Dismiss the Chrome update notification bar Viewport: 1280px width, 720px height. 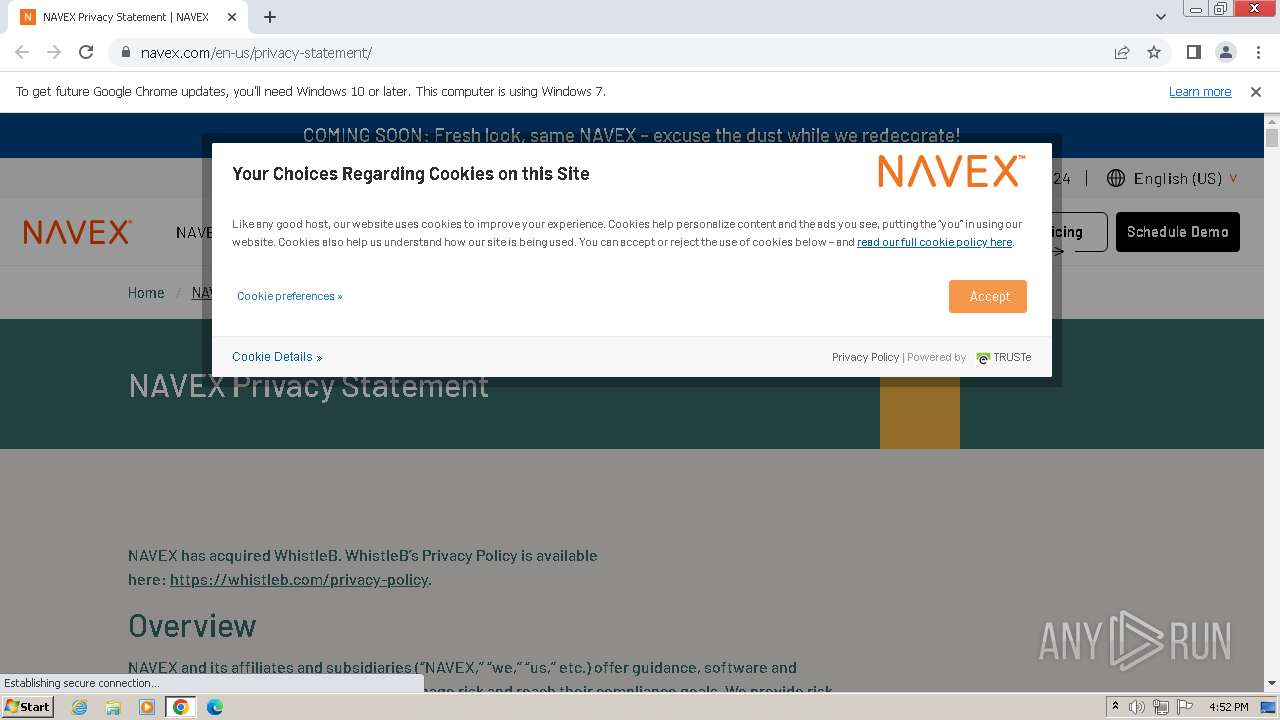point(1256,92)
